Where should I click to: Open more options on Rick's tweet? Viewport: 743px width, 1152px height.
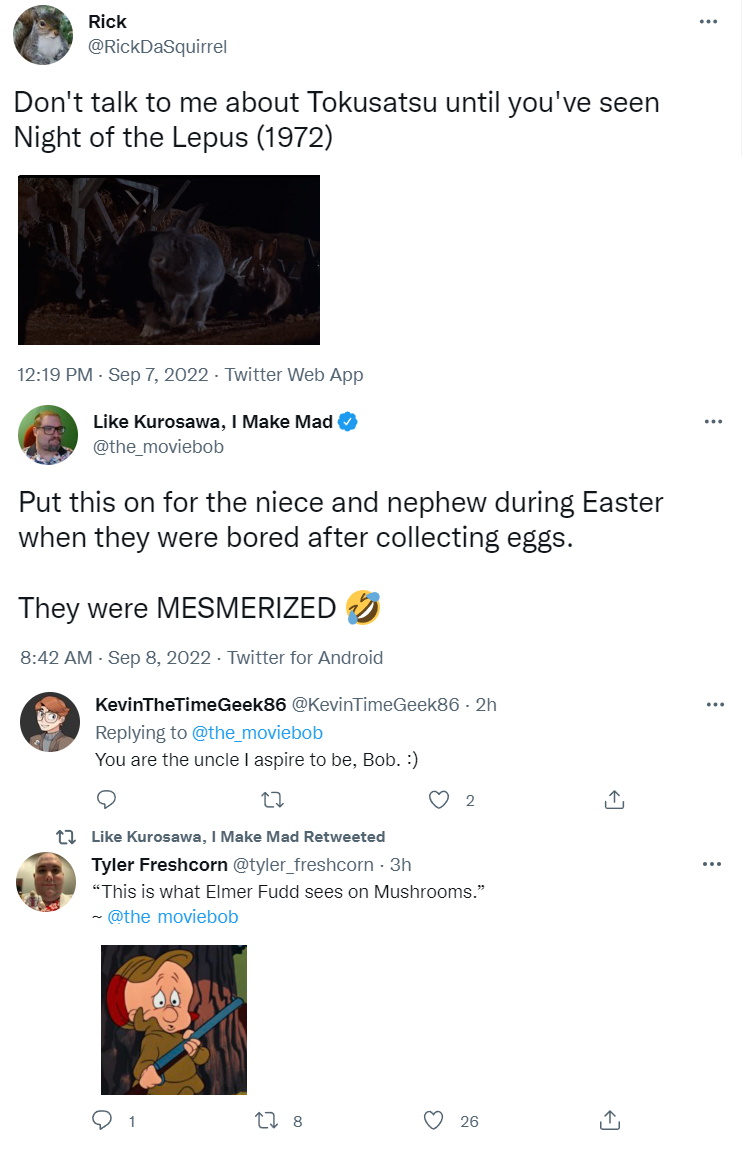708,21
